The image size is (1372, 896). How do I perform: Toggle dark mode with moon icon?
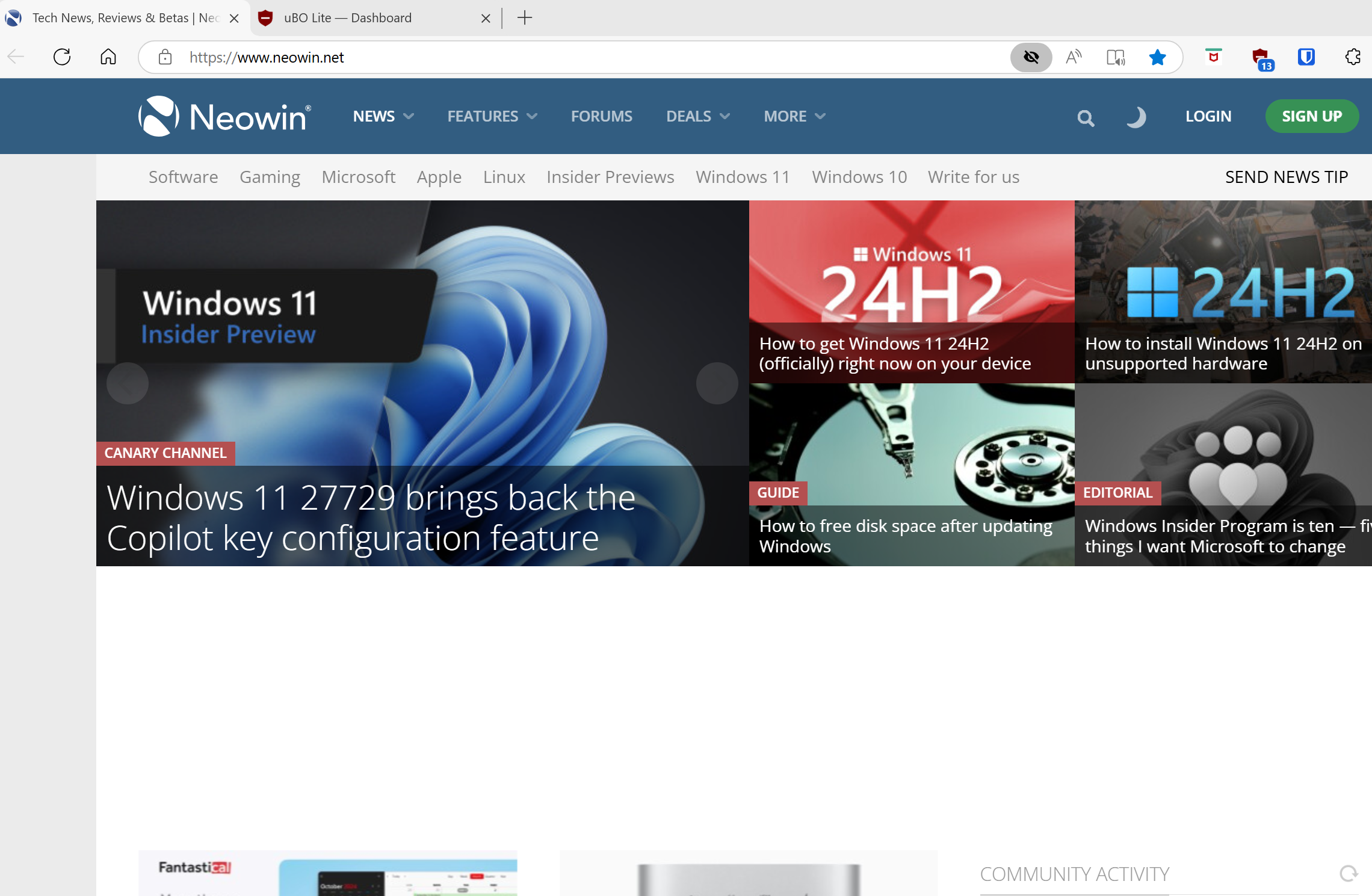pos(1136,117)
